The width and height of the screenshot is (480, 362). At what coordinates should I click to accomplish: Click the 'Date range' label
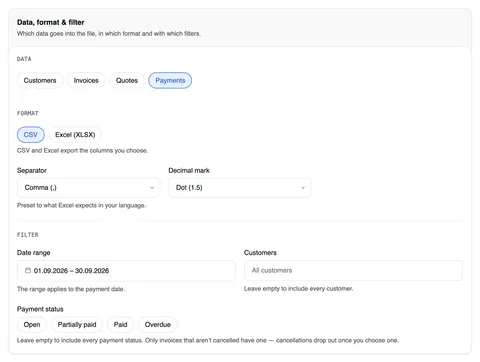point(34,253)
